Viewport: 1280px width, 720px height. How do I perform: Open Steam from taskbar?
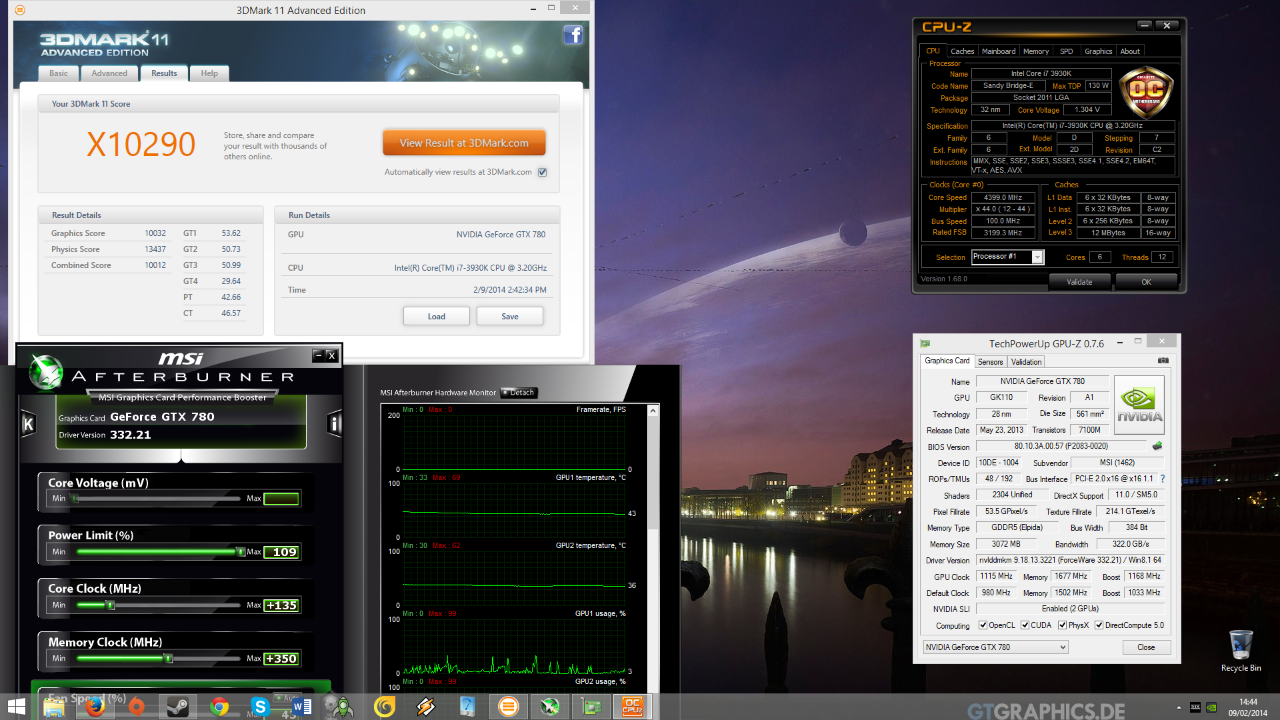[x=178, y=707]
